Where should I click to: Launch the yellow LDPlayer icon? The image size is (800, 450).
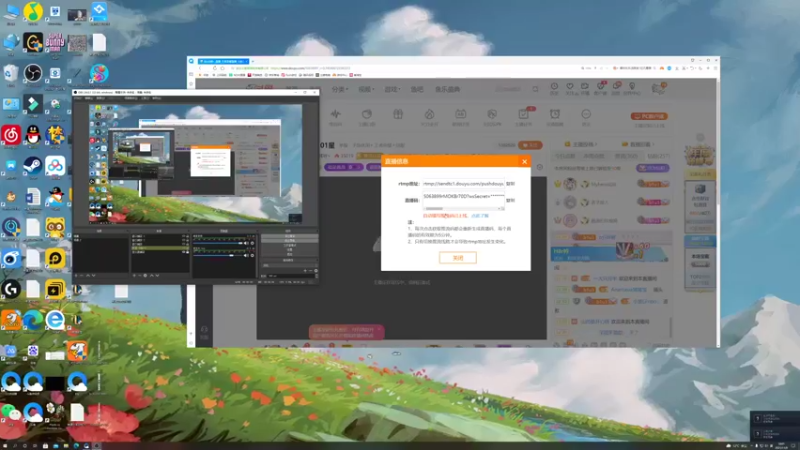click(55, 259)
